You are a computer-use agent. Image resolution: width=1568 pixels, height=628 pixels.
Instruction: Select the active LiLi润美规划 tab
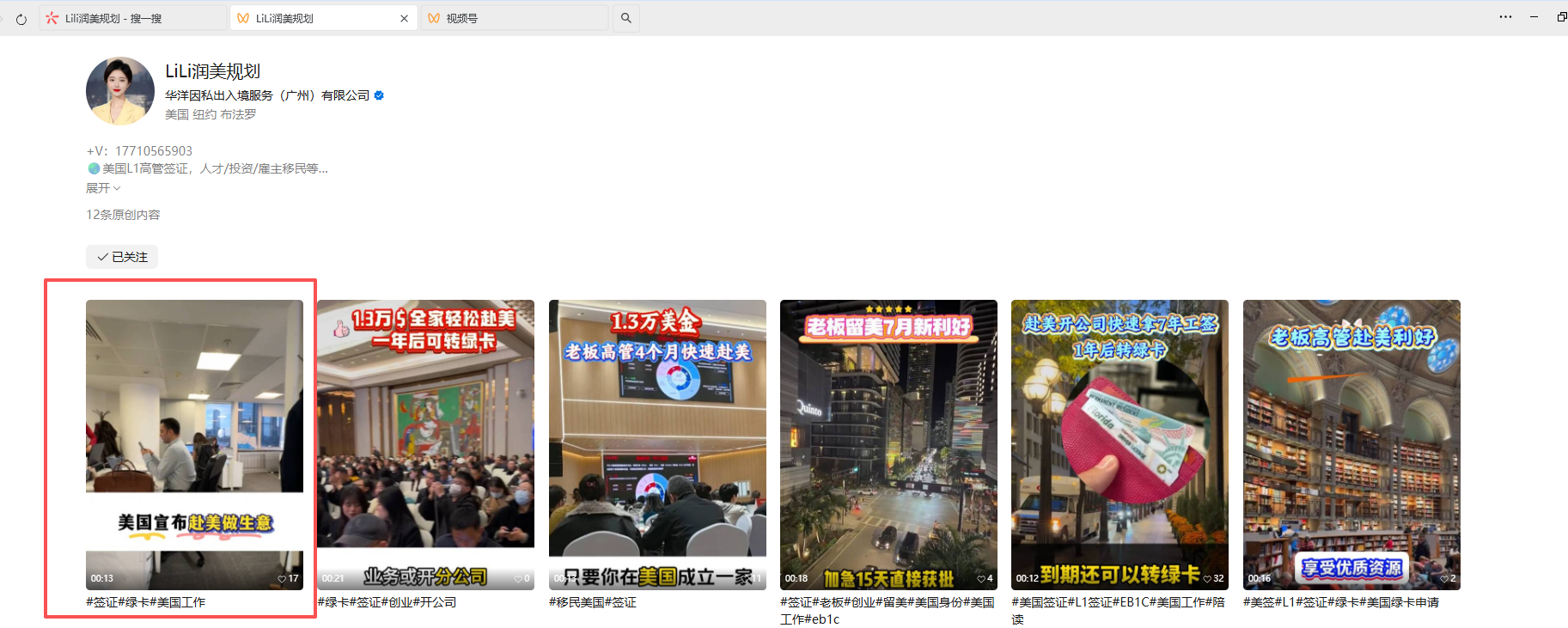(323, 18)
